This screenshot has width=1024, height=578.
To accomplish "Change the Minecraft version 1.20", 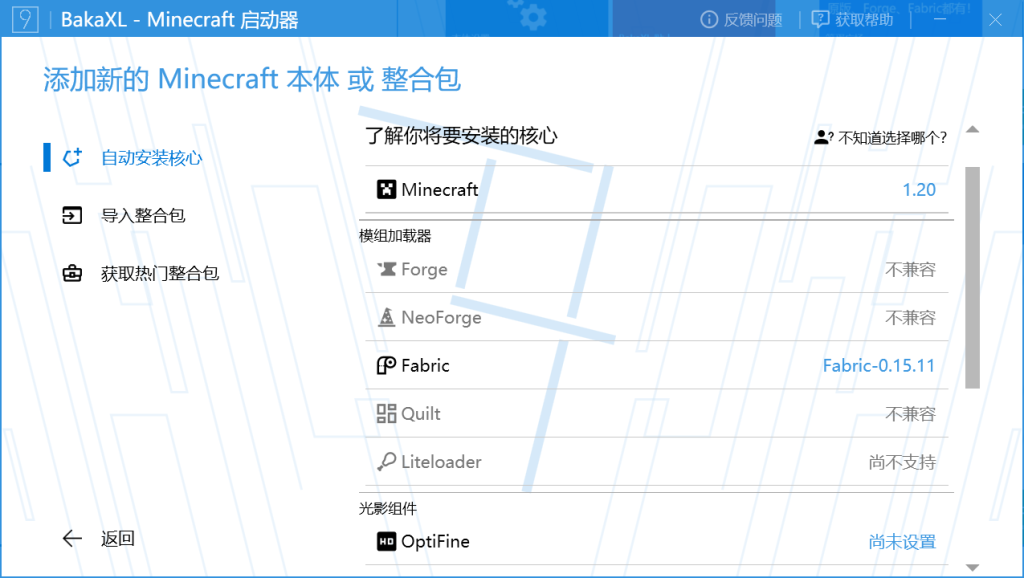I will point(919,190).
